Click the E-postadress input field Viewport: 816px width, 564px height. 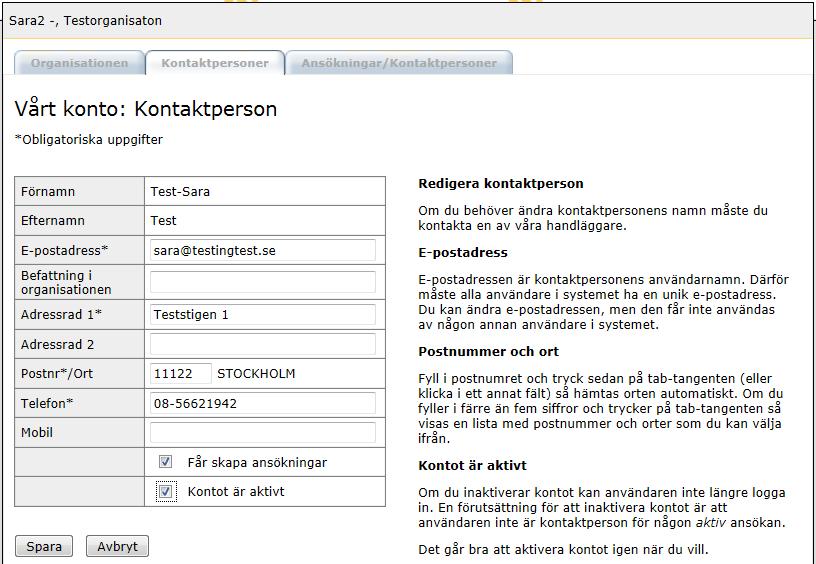click(263, 250)
